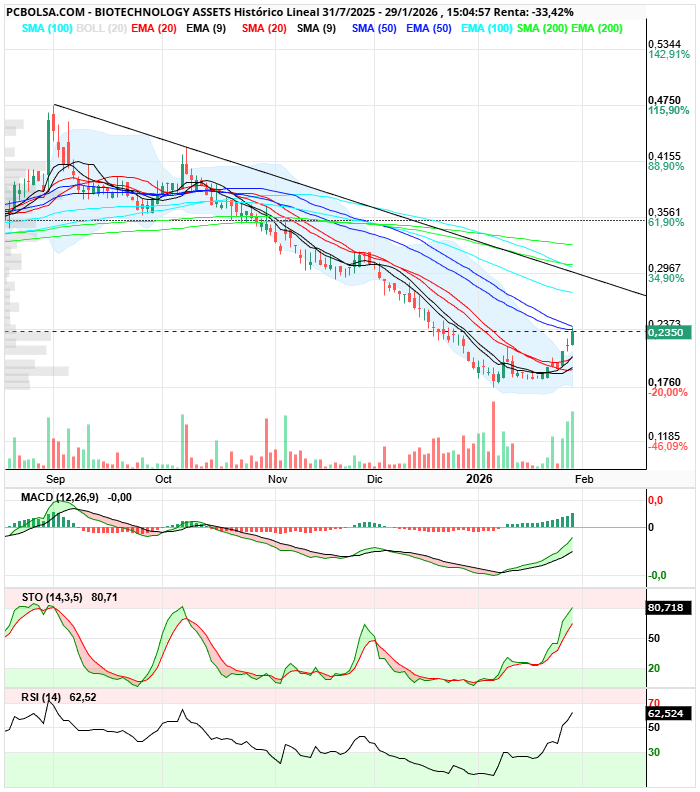This screenshot has width=700, height=792.
Task: Click the RSI value badge 62,524
Action: point(667,714)
